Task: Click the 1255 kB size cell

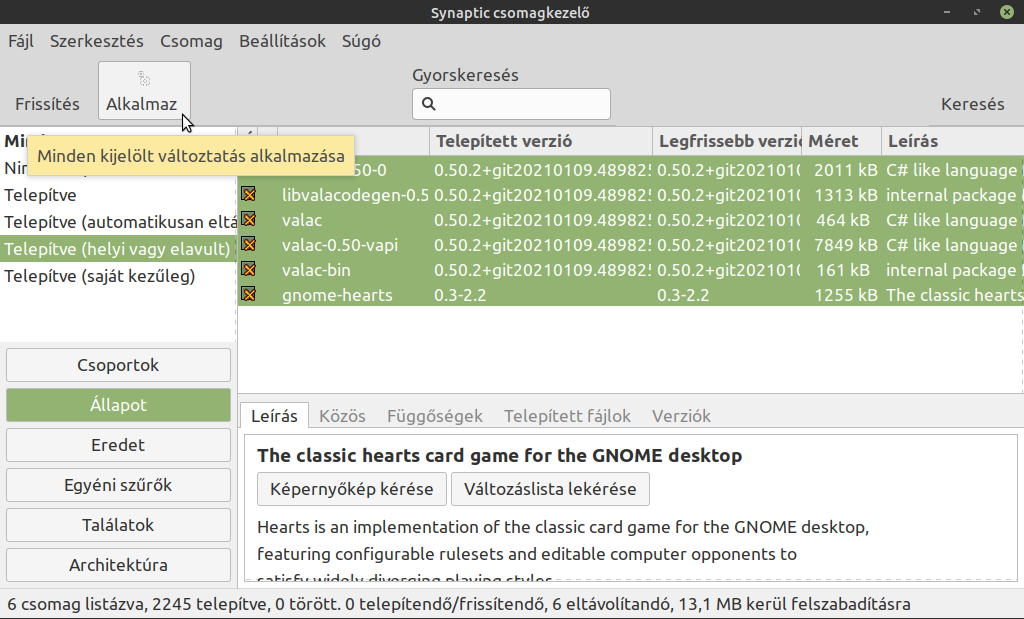Action: coord(845,295)
